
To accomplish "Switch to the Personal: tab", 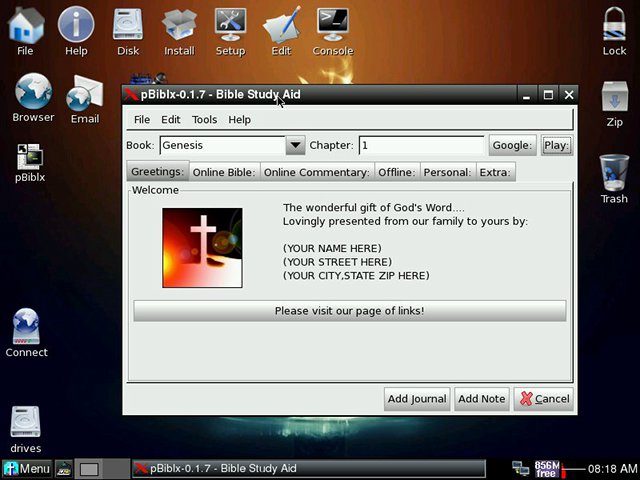I will 448,172.
